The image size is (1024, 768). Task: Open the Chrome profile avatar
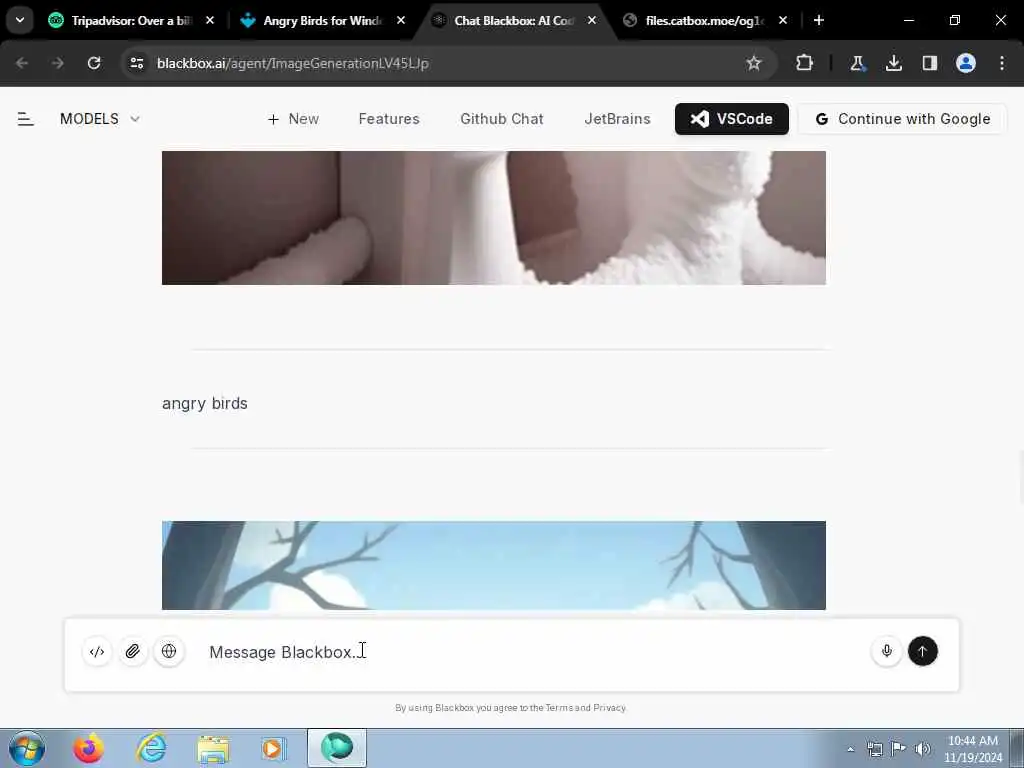click(x=966, y=63)
